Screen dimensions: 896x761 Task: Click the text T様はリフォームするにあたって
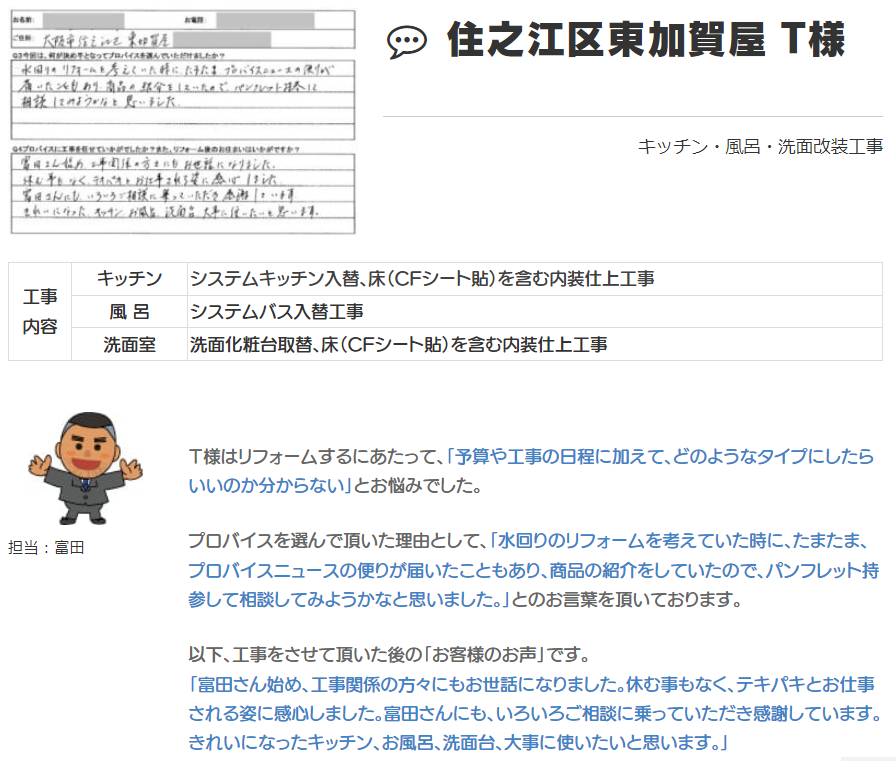(x=314, y=457)
